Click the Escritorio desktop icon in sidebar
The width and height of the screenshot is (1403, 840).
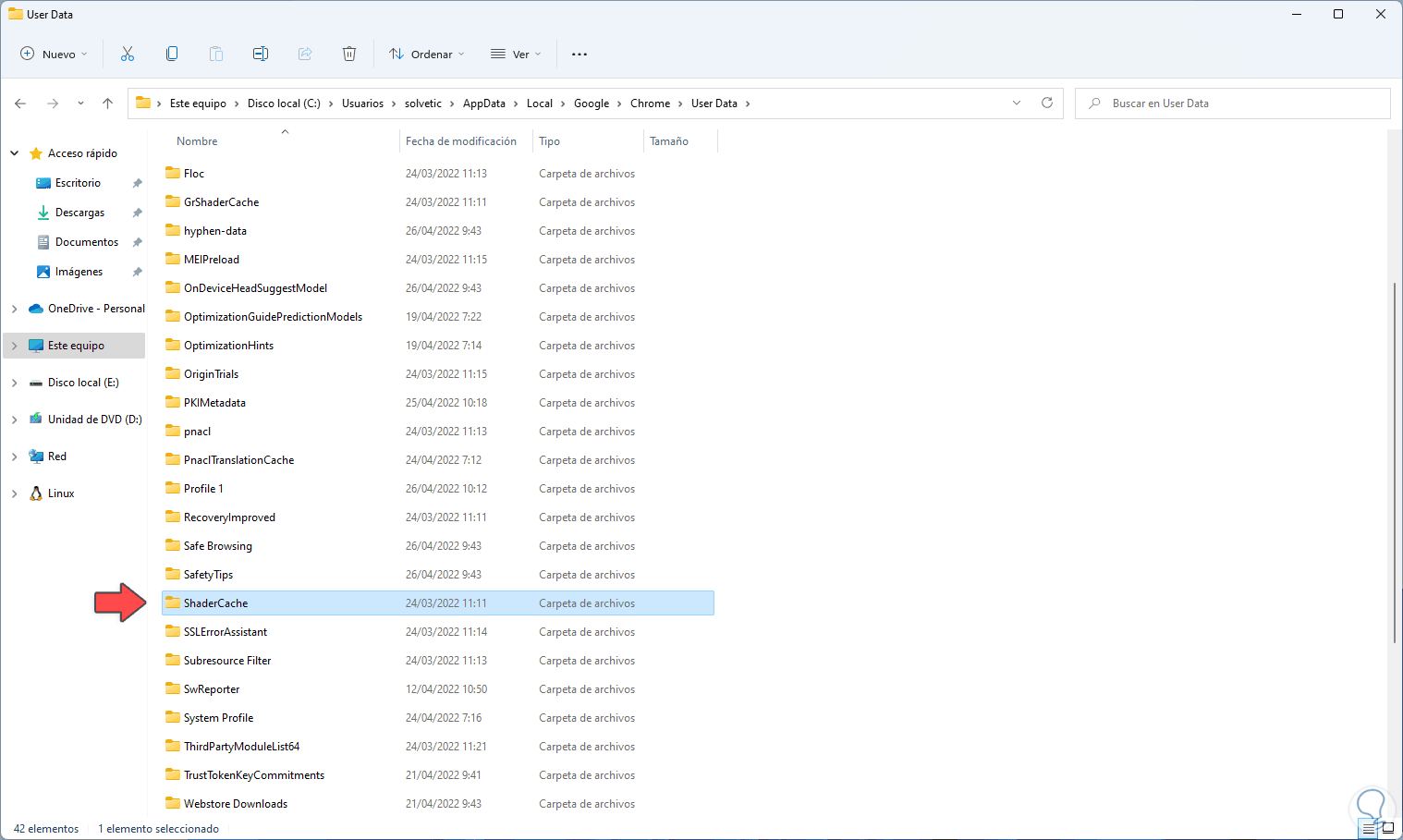pos(43,183)
